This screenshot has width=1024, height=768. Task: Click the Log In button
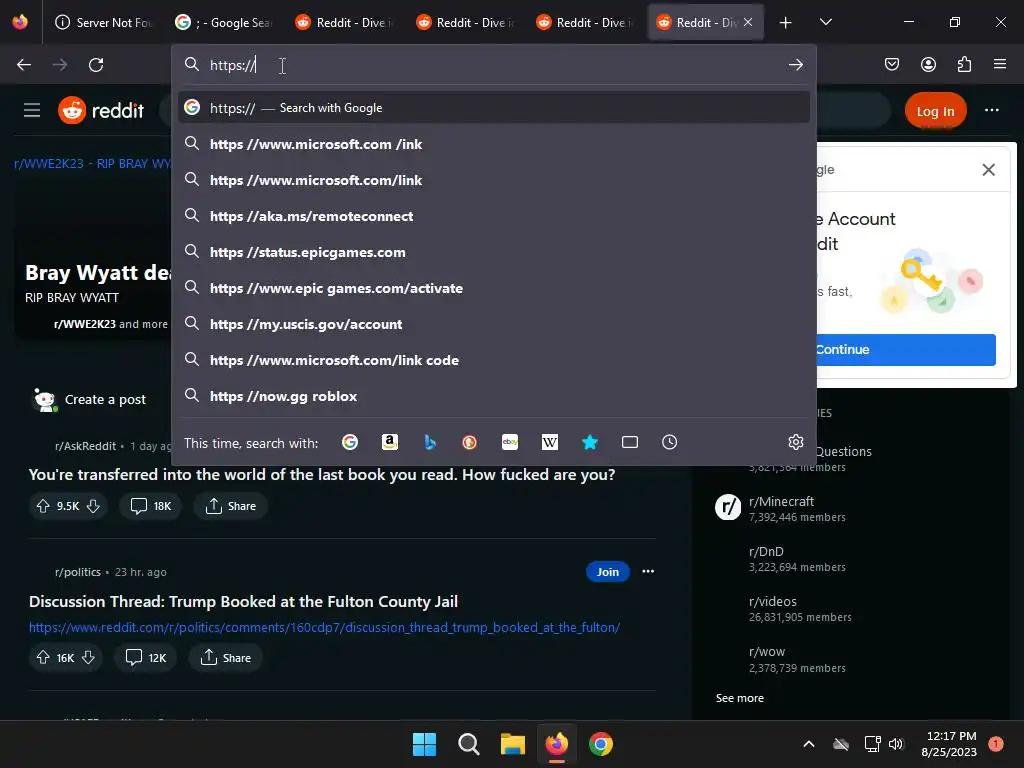coord(935,111)
